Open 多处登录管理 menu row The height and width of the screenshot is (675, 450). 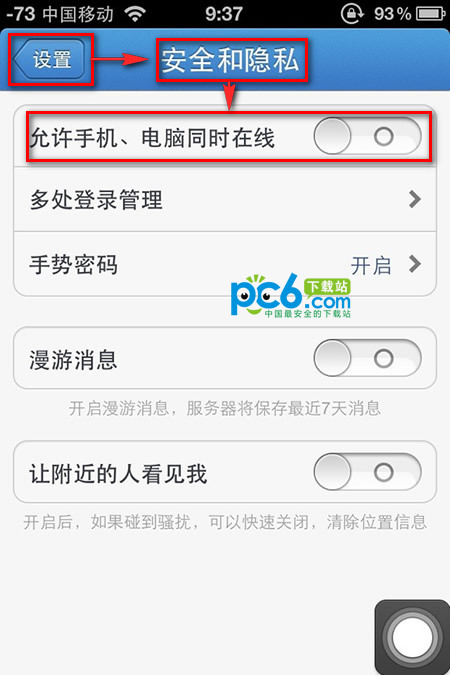[x=225, y=199]
